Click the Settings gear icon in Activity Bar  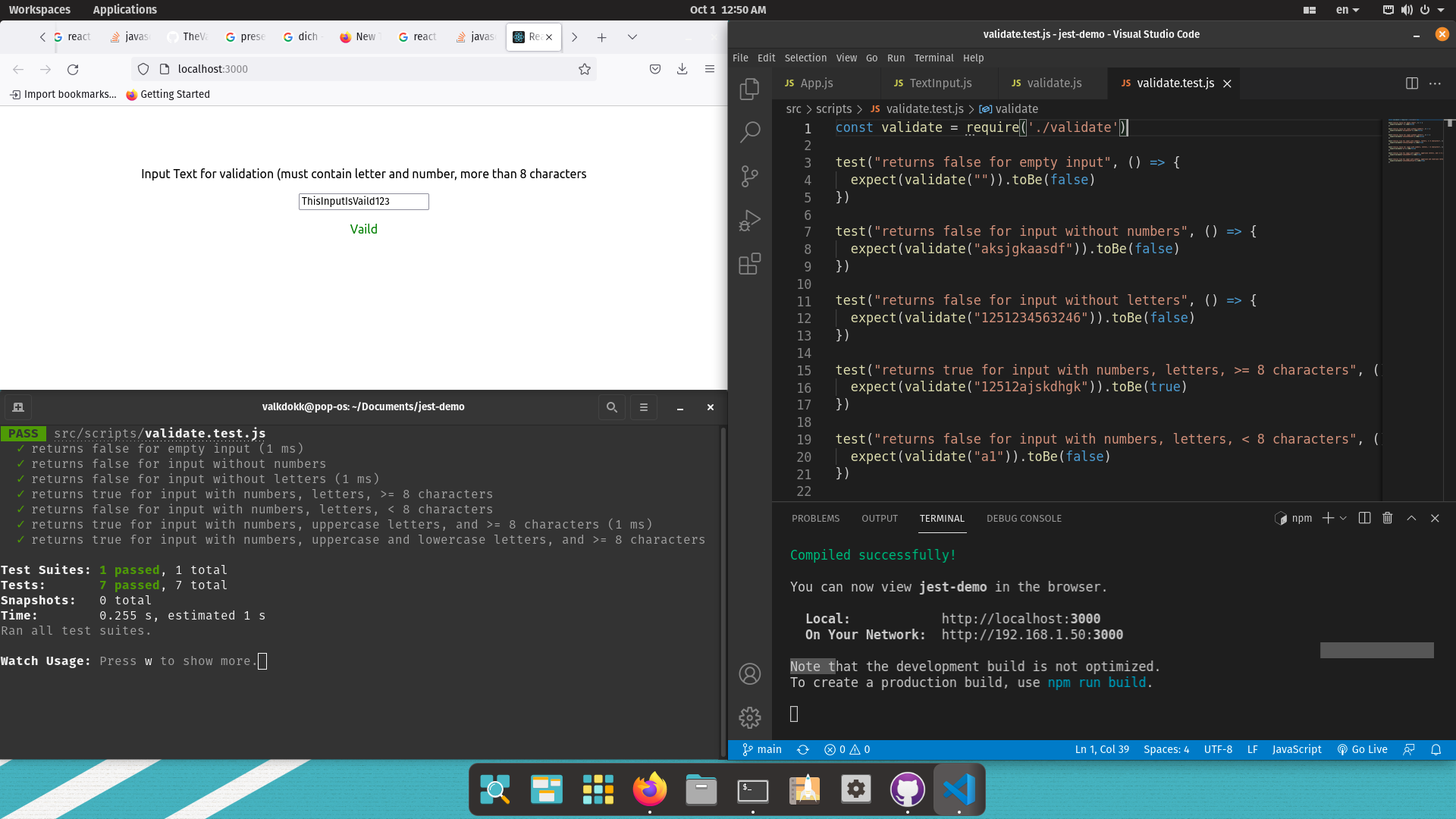coord(750,718)
